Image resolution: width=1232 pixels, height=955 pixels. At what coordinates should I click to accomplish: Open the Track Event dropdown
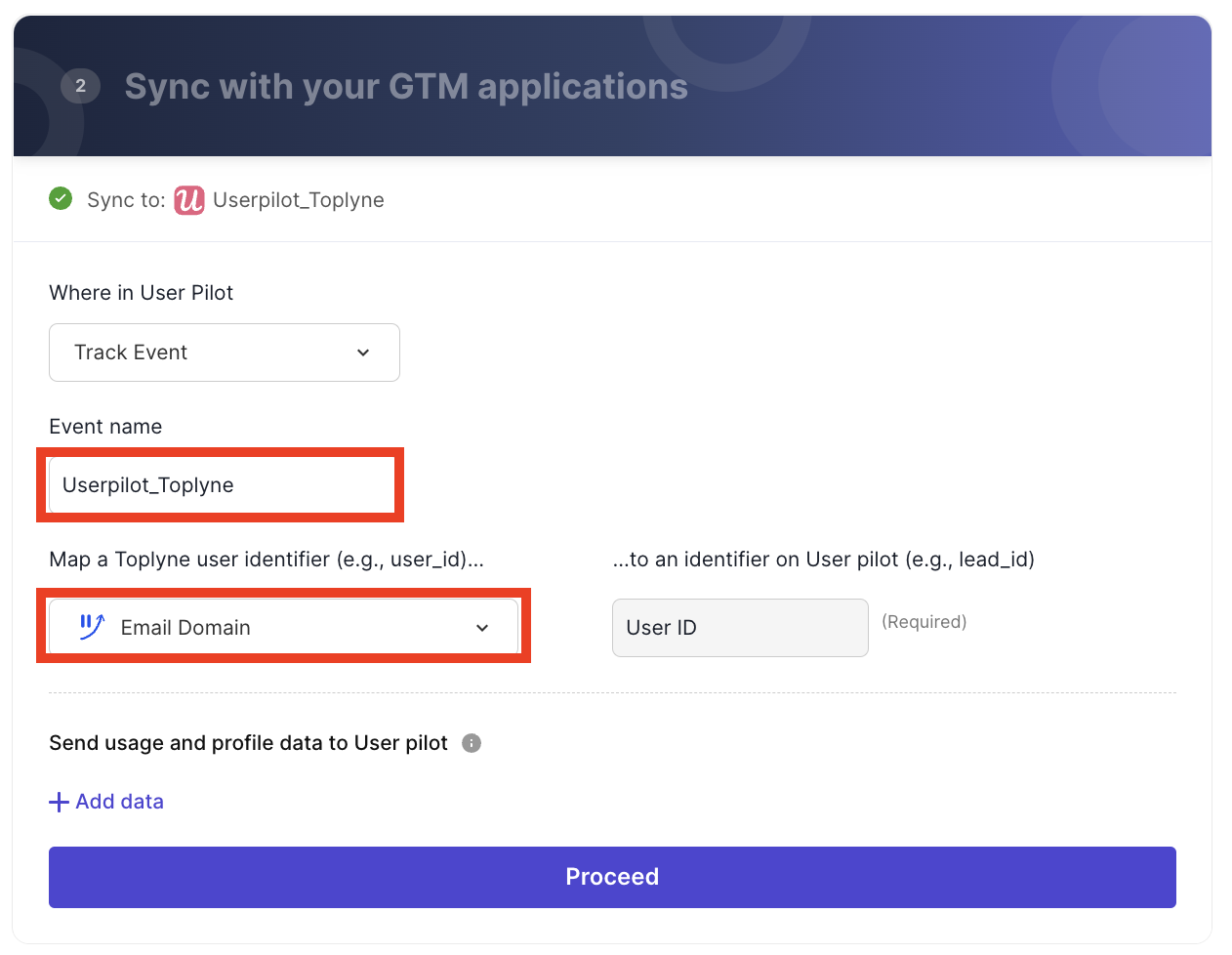(225, 353)
